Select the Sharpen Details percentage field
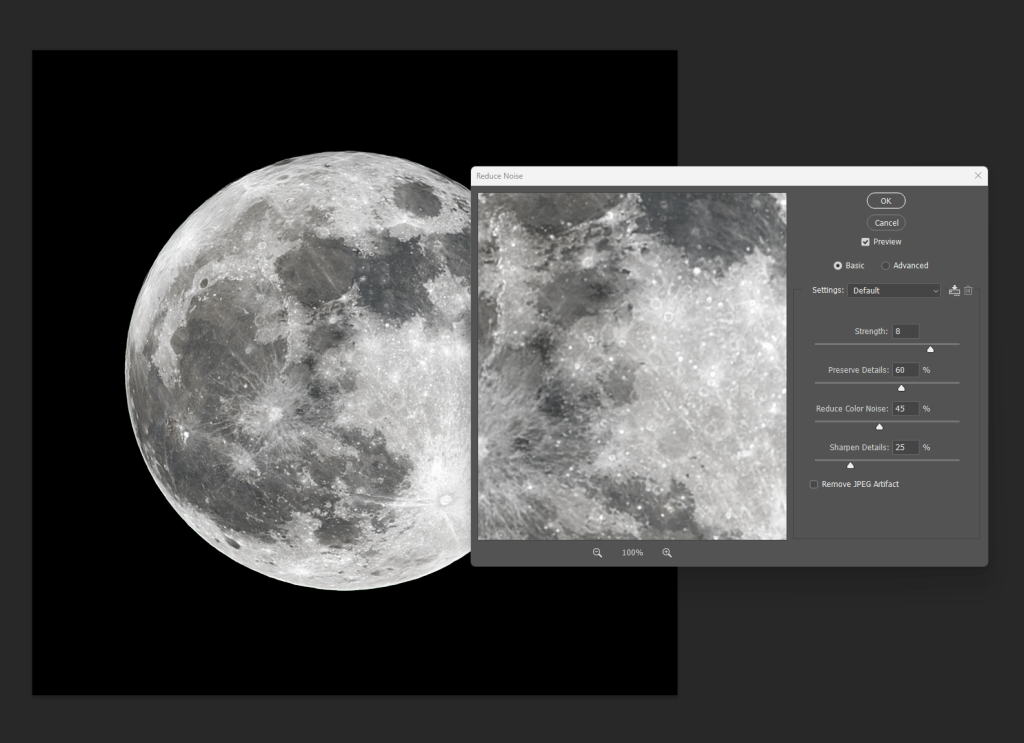This screenshot has width=1024, height=743. tap(905, 447)
